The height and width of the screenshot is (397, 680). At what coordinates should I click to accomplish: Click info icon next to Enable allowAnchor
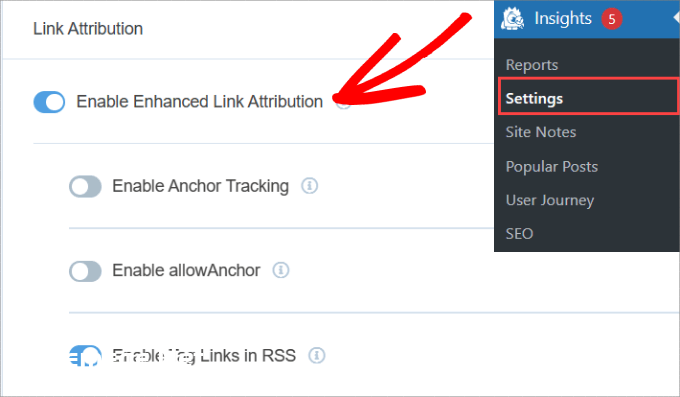pyautogui.click(x=281, y=270)
